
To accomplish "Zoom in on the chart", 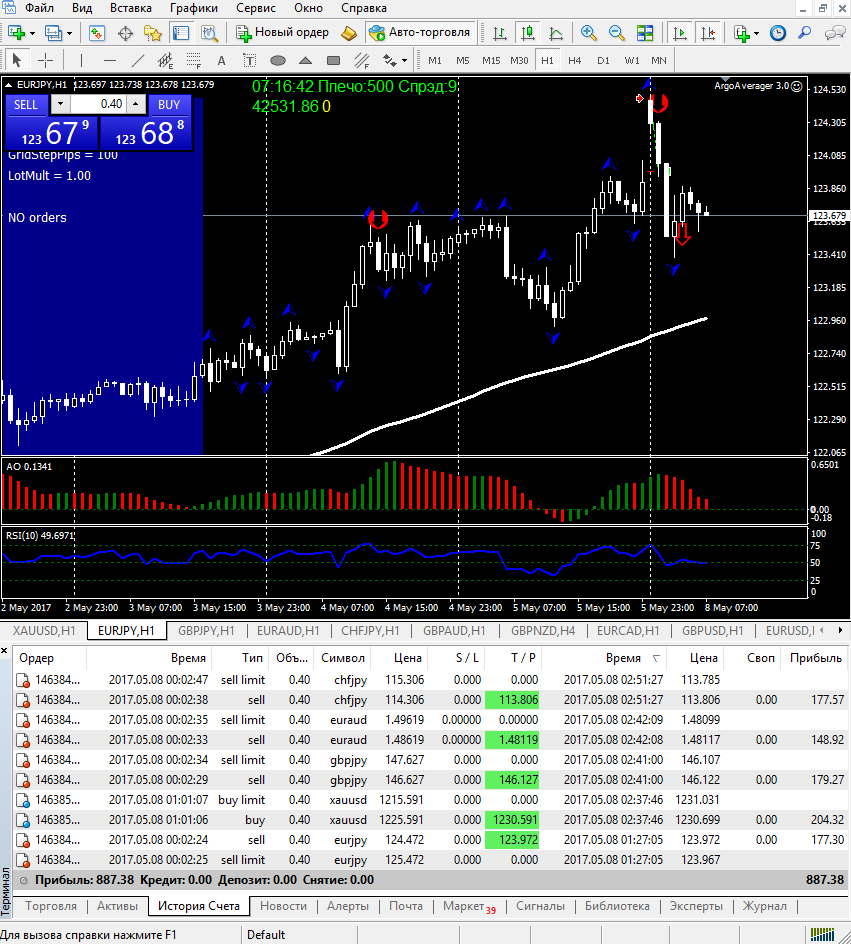I will coord(589,33).
